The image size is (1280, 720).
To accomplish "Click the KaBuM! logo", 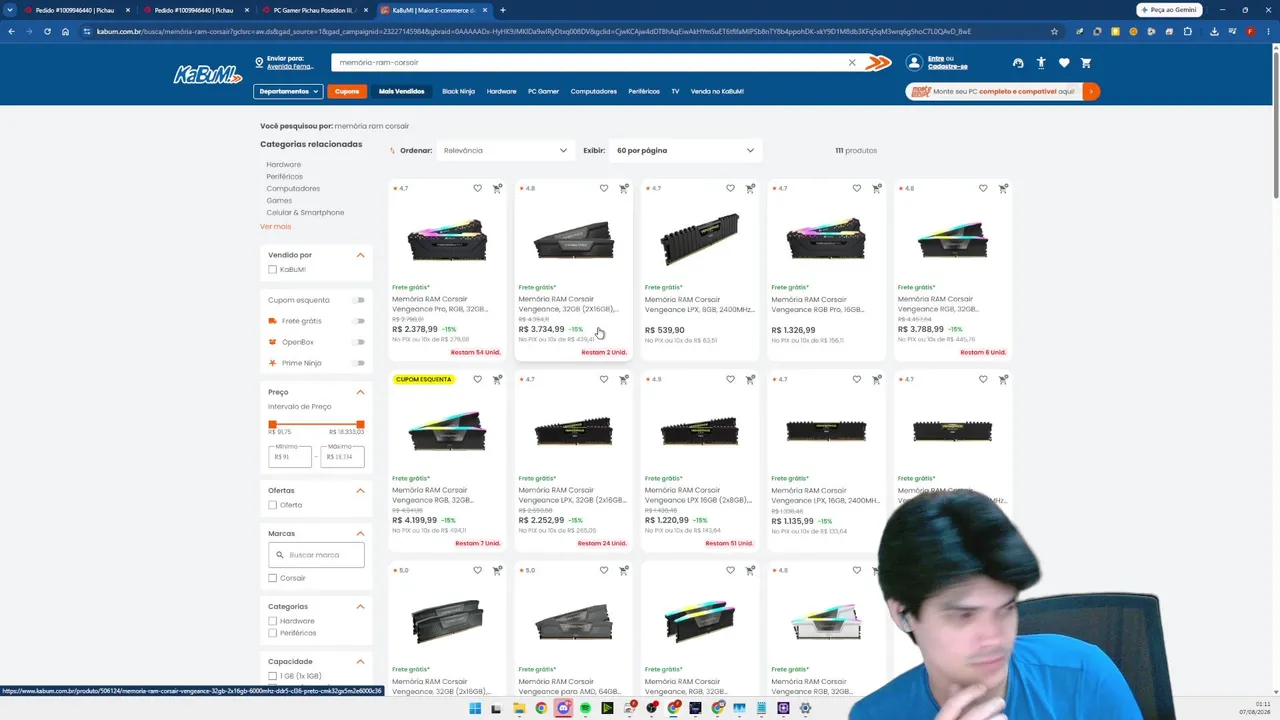I will coord(208,74).
